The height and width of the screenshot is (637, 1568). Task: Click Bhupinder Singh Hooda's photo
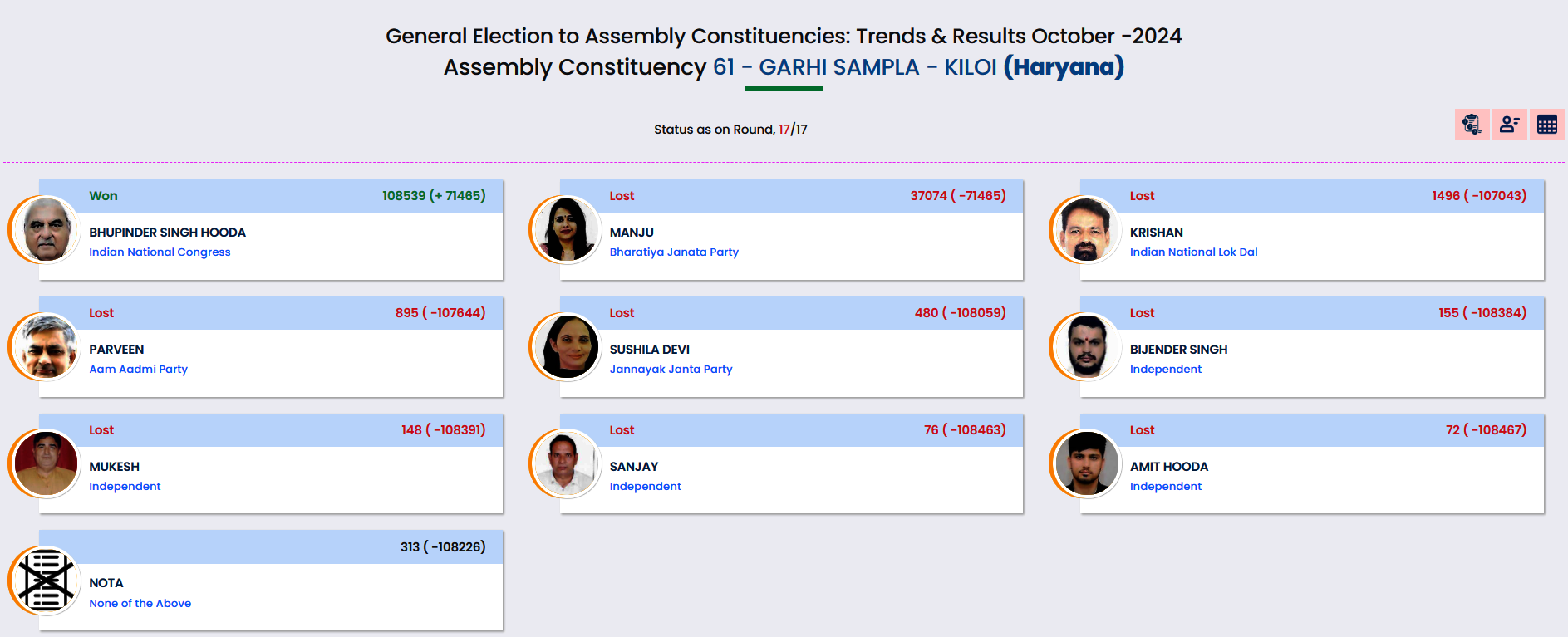click(46, 230)
